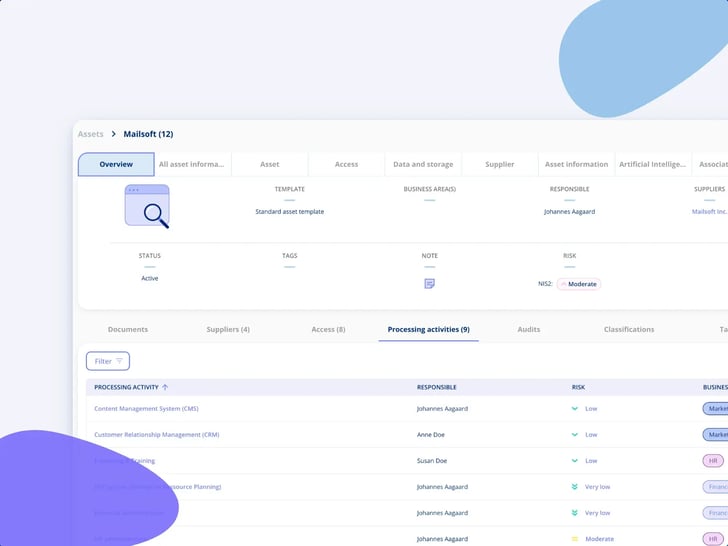Select Processing activities (9) sub-tab

(x=429, y=329)
